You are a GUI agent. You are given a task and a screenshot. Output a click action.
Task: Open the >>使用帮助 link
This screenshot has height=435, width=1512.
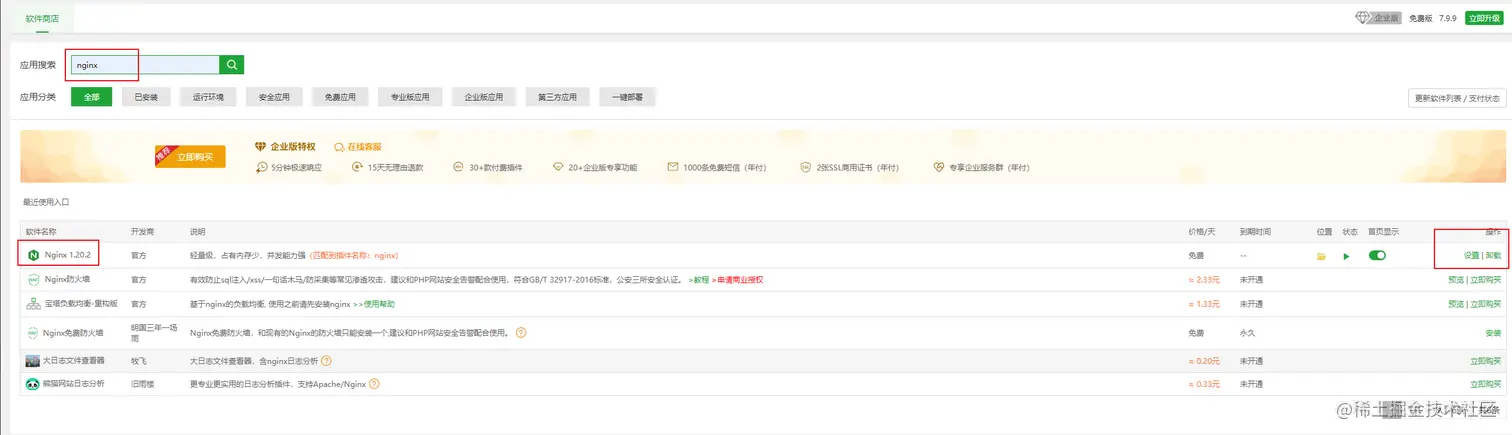click(374, 304)
